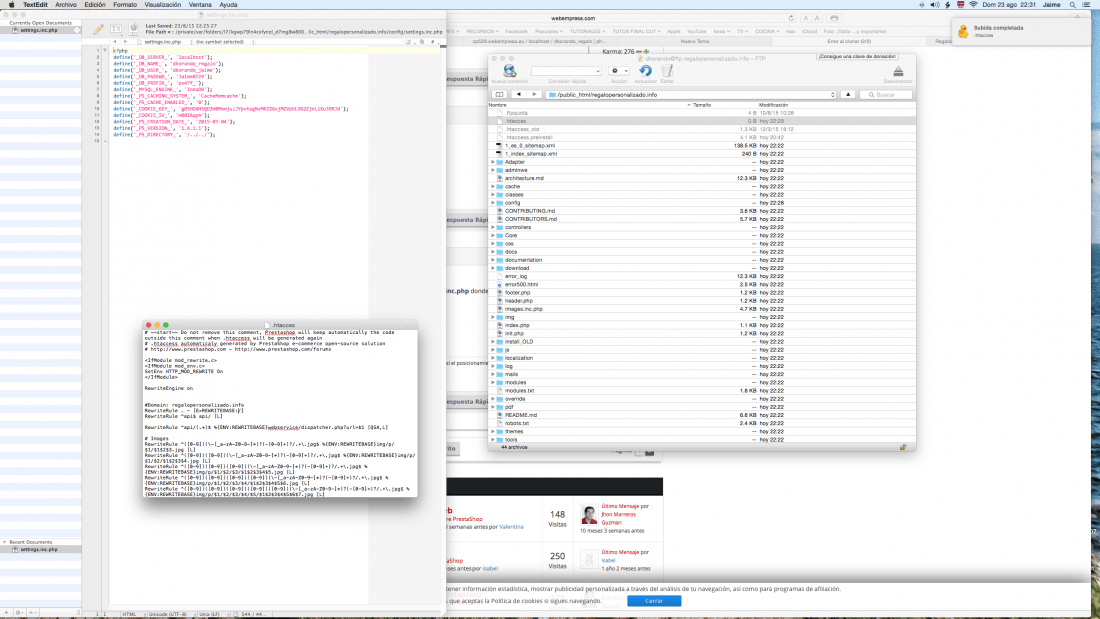This screenshot has width=1100, height=619.
Task: Click the Cerrar cookie notice button
Action: tap(654, 601)
